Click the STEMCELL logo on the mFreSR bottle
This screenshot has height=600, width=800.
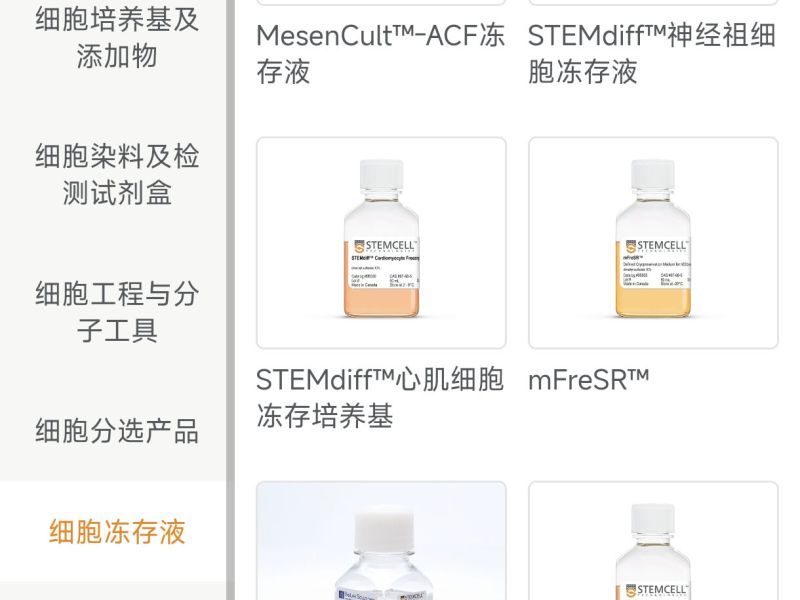pos(657,246)
